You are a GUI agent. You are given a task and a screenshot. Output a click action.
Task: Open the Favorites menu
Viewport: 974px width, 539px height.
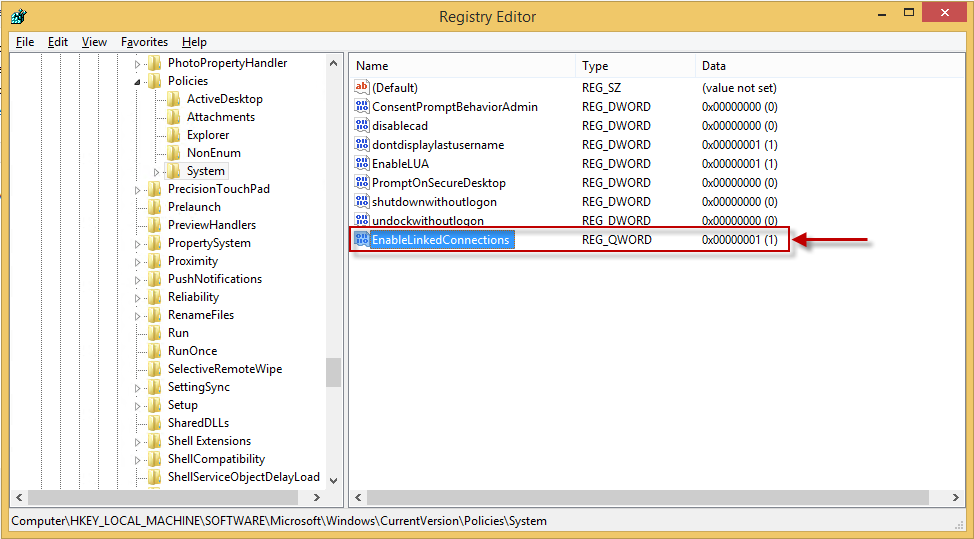point(144,42)
